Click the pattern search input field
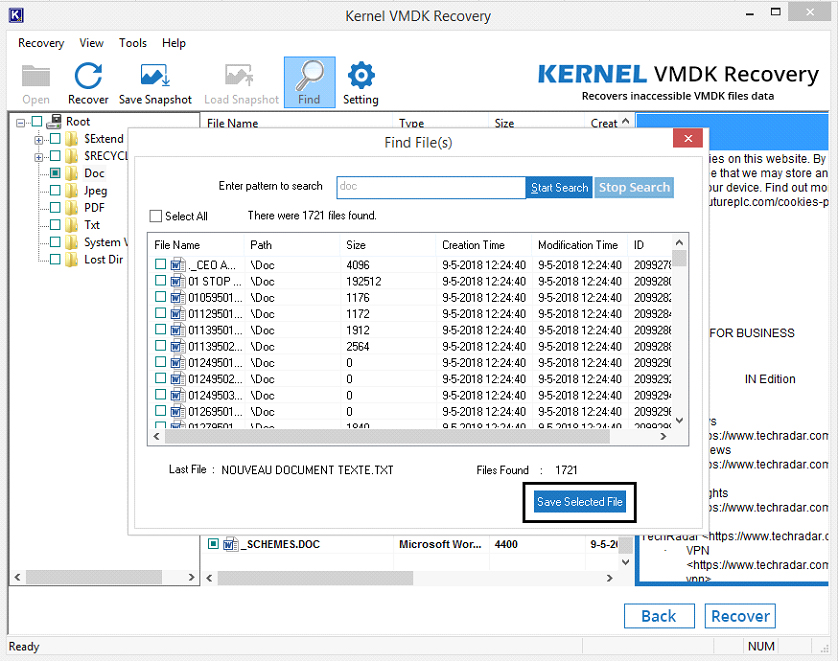 pos(431,187)
